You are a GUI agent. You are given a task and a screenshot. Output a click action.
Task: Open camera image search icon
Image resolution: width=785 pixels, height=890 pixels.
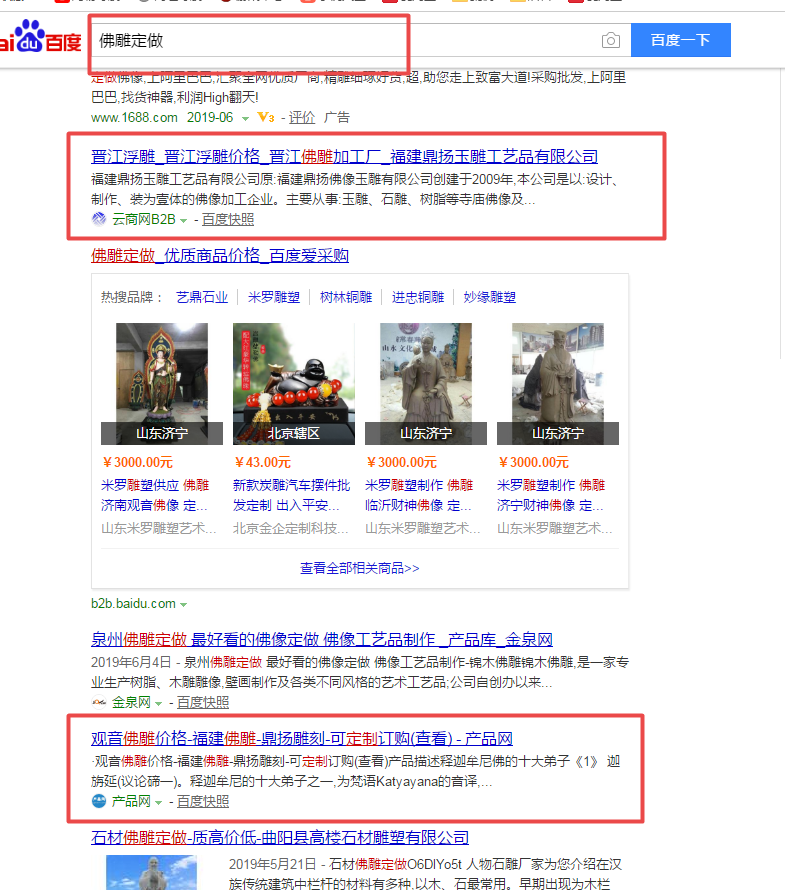(611, 40)
